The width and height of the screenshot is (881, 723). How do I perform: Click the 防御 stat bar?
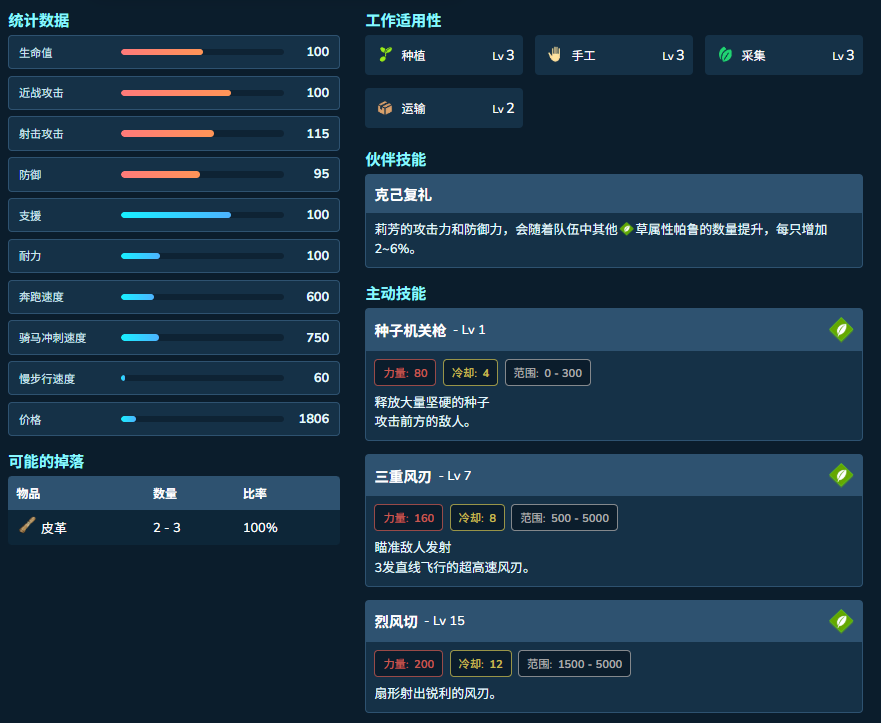[x=202, y=175]
